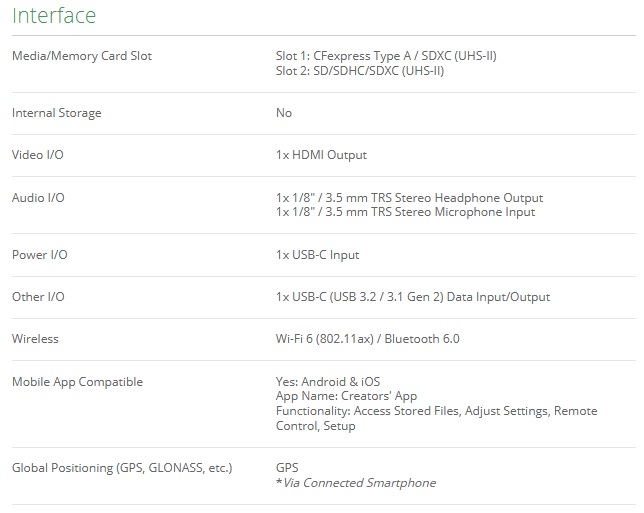Click the Wi-Fi 6 / Bluetooth 6.0 value
This screenshot has height=513, width=644.
pos(368,339)
